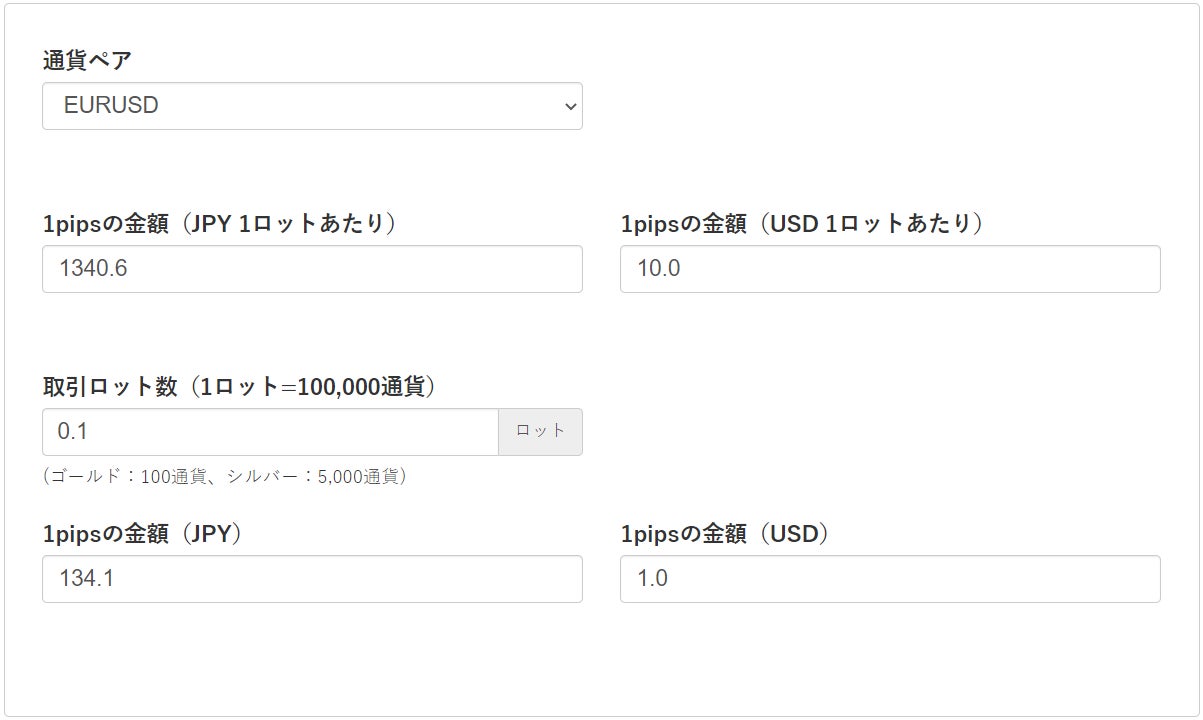Select the 1pipsの金額（JPY） result field
Image resolution: width=1203 pixels, height=720 pixels.
[x=312, y=579]
